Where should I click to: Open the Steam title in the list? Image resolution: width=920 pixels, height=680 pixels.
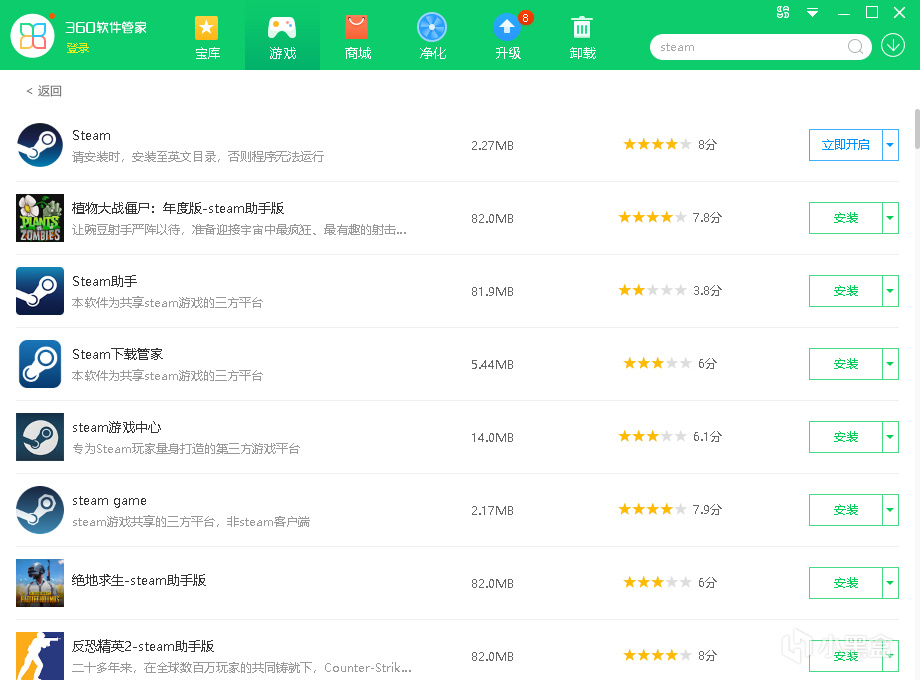tap(91, 136)
